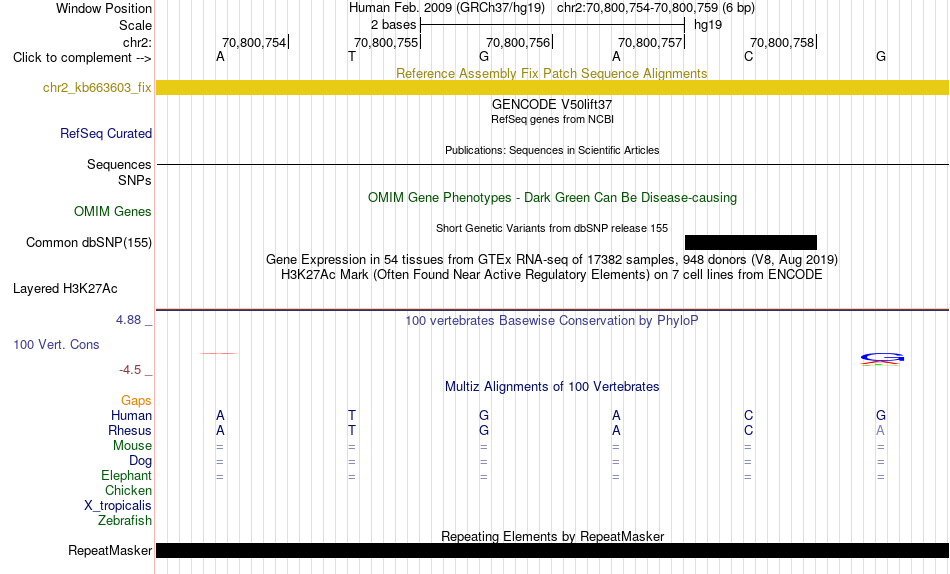Click the 'chr2:70,800,754-70,800,759 (6 bp)' position text

pos(656,8)
